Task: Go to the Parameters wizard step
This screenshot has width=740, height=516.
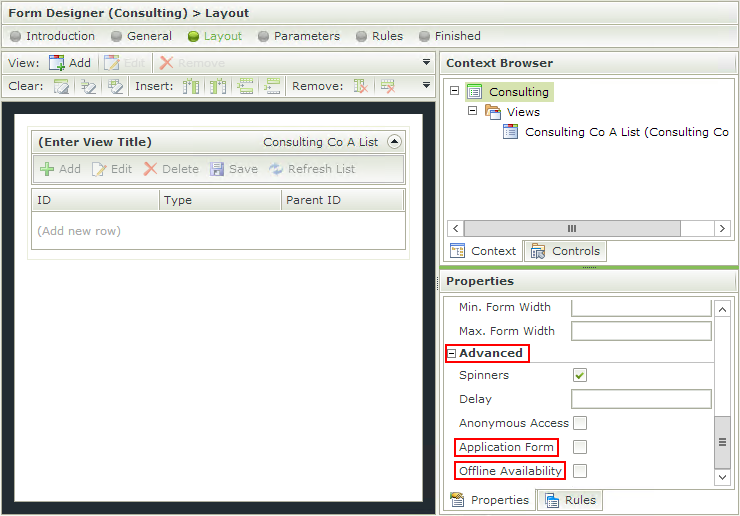Action: (x=299, y=36)
